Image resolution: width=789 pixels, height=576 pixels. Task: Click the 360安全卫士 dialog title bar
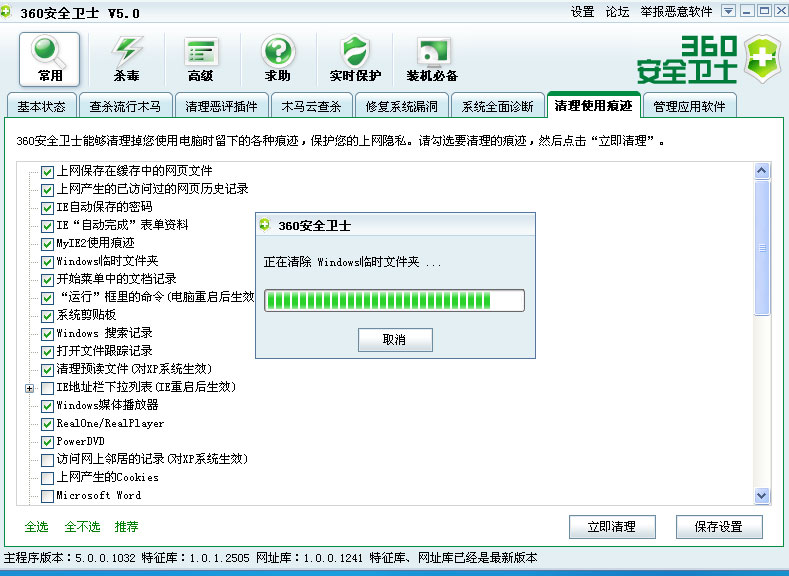396,225
